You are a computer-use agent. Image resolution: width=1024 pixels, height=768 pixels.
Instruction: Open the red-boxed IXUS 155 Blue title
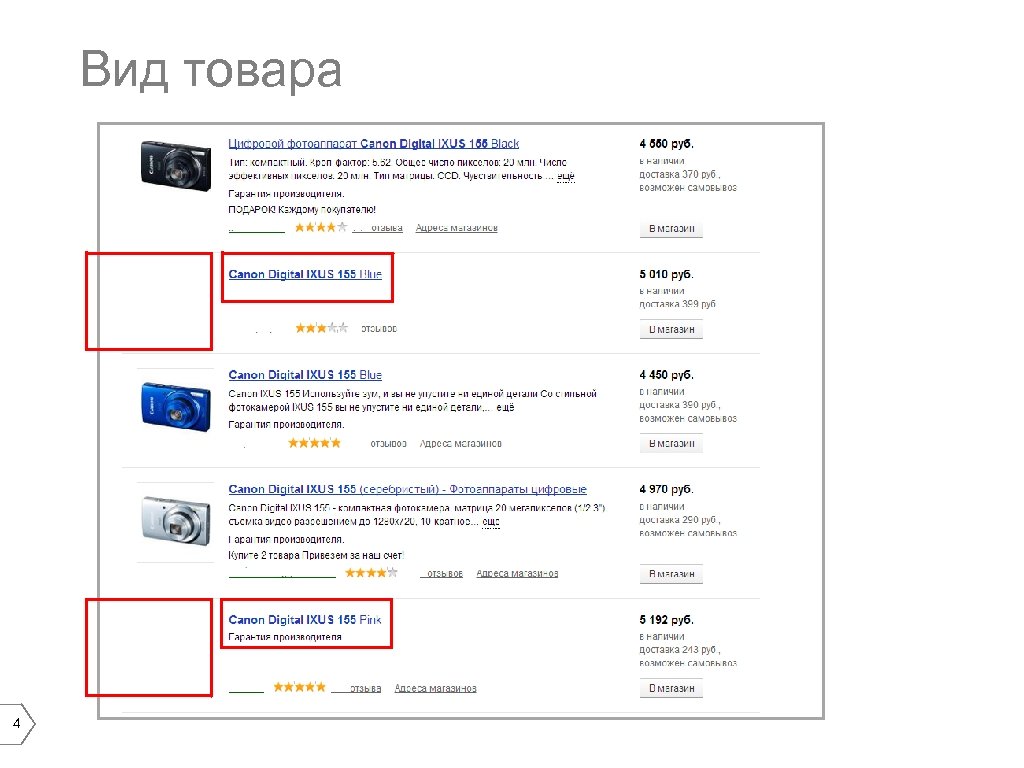(x=305, y=274)
